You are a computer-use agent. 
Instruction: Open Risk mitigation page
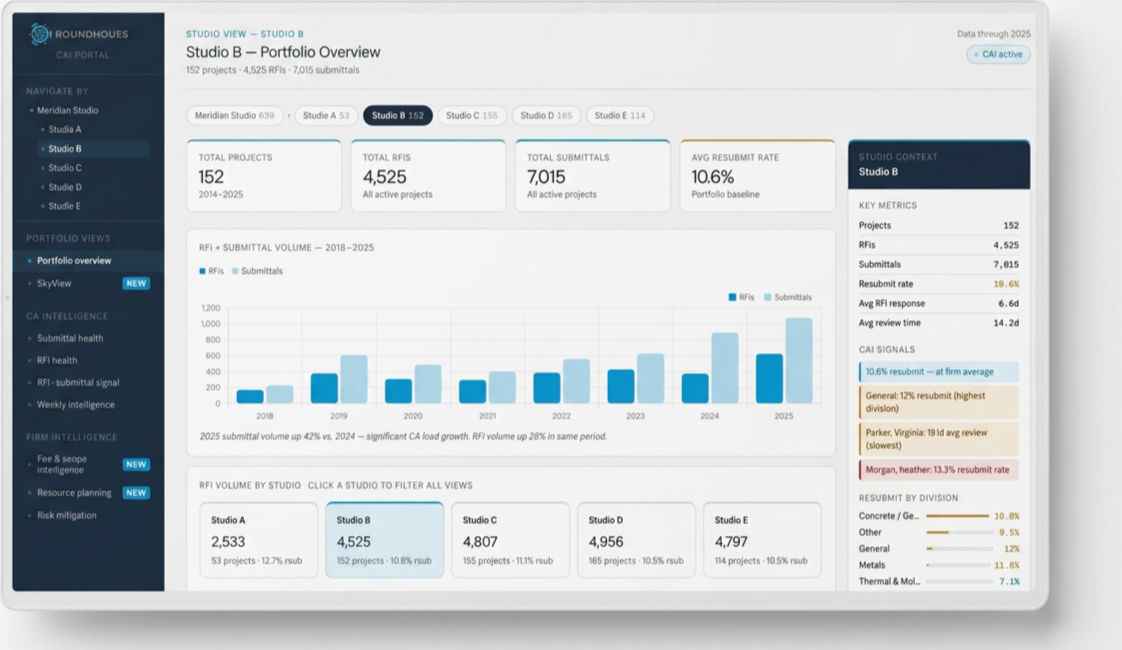pos(67,515)
